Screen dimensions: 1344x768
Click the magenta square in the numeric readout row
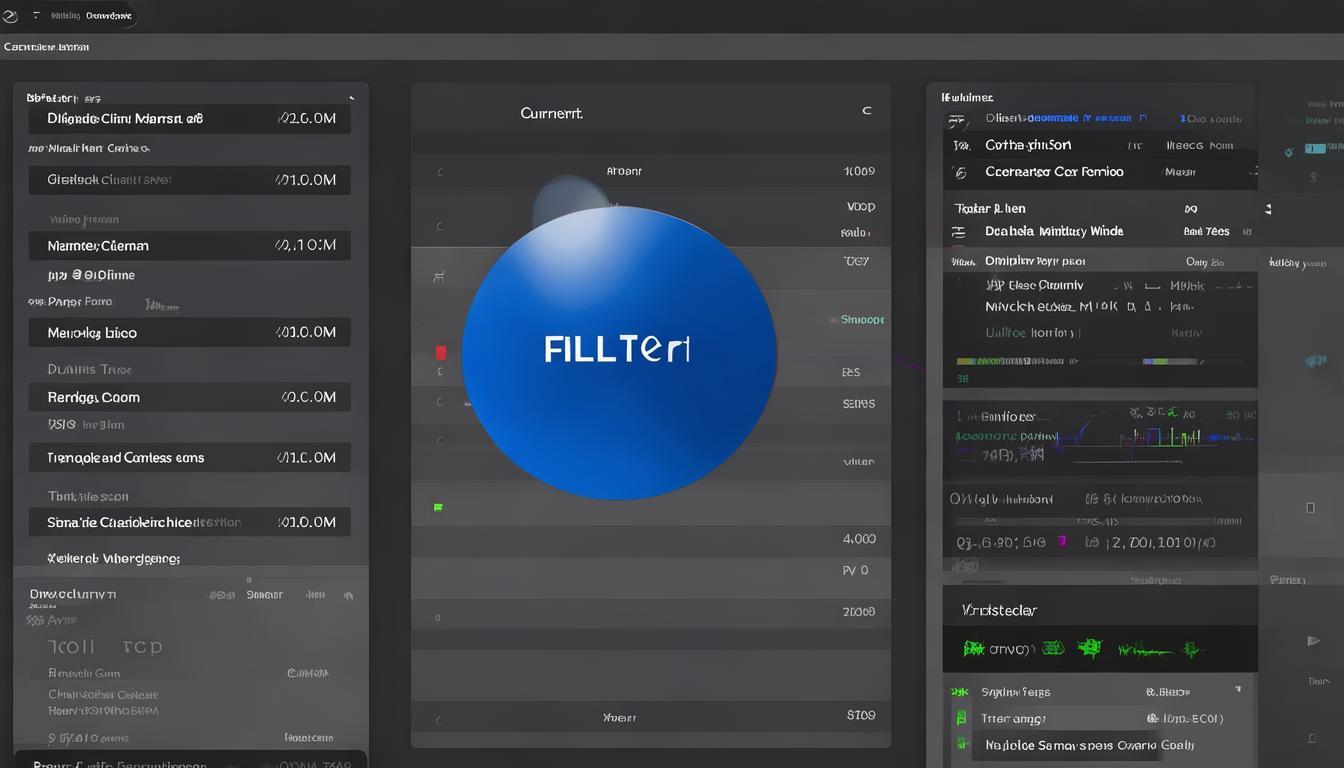tap(1062, 542)
